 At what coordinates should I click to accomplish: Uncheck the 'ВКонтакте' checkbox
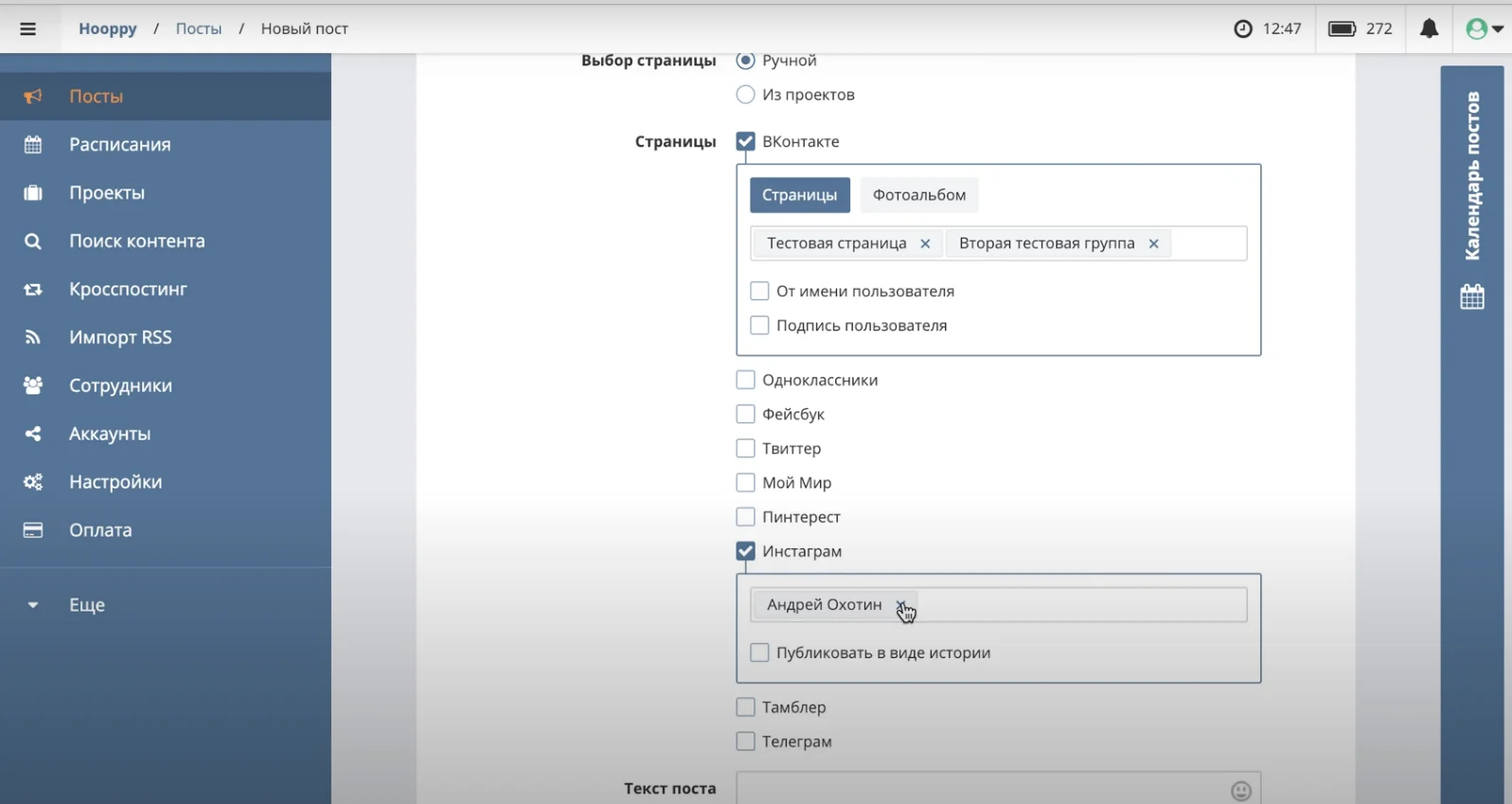(746, 141)
